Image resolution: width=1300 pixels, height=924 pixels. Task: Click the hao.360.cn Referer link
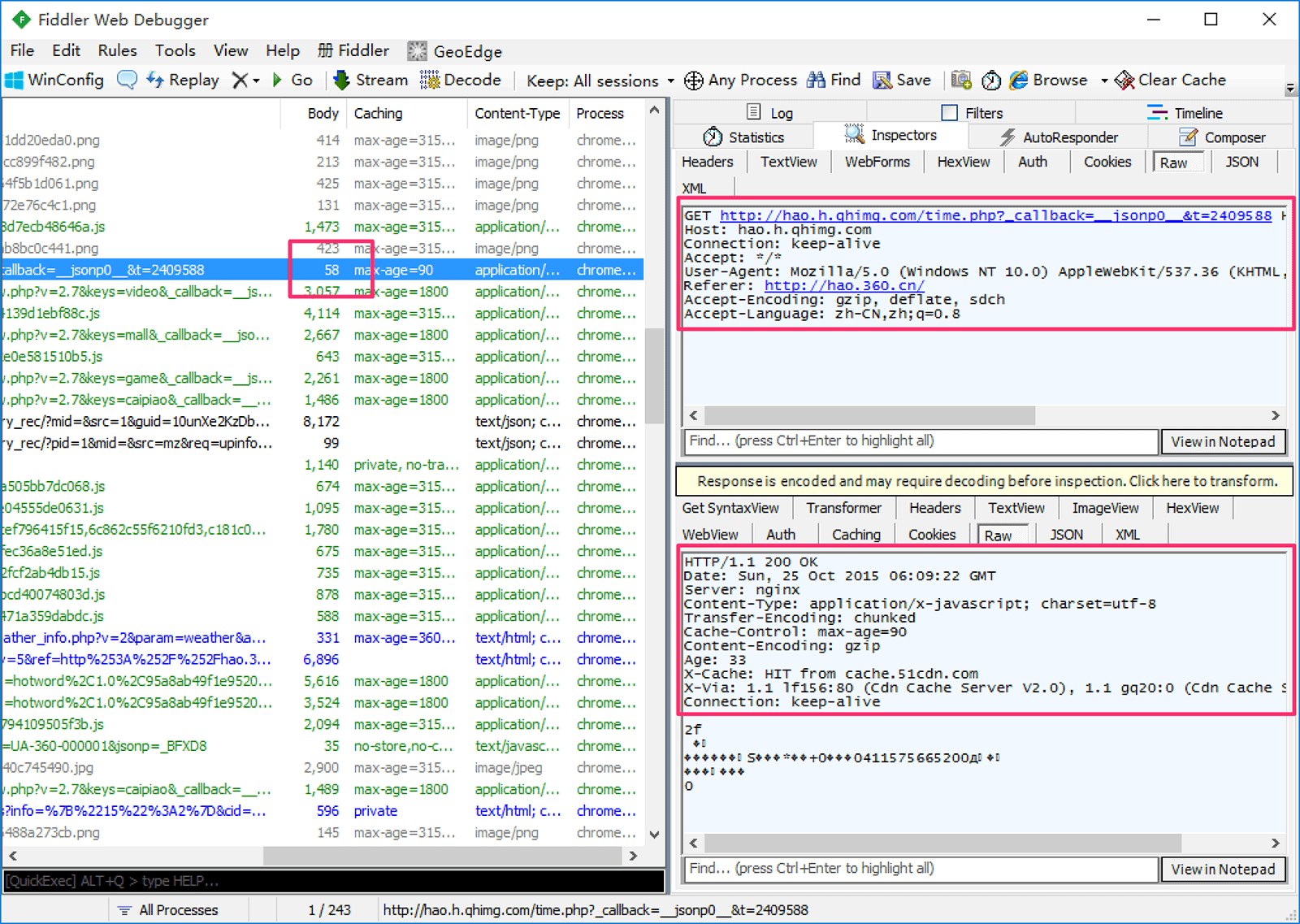point(843,286)
